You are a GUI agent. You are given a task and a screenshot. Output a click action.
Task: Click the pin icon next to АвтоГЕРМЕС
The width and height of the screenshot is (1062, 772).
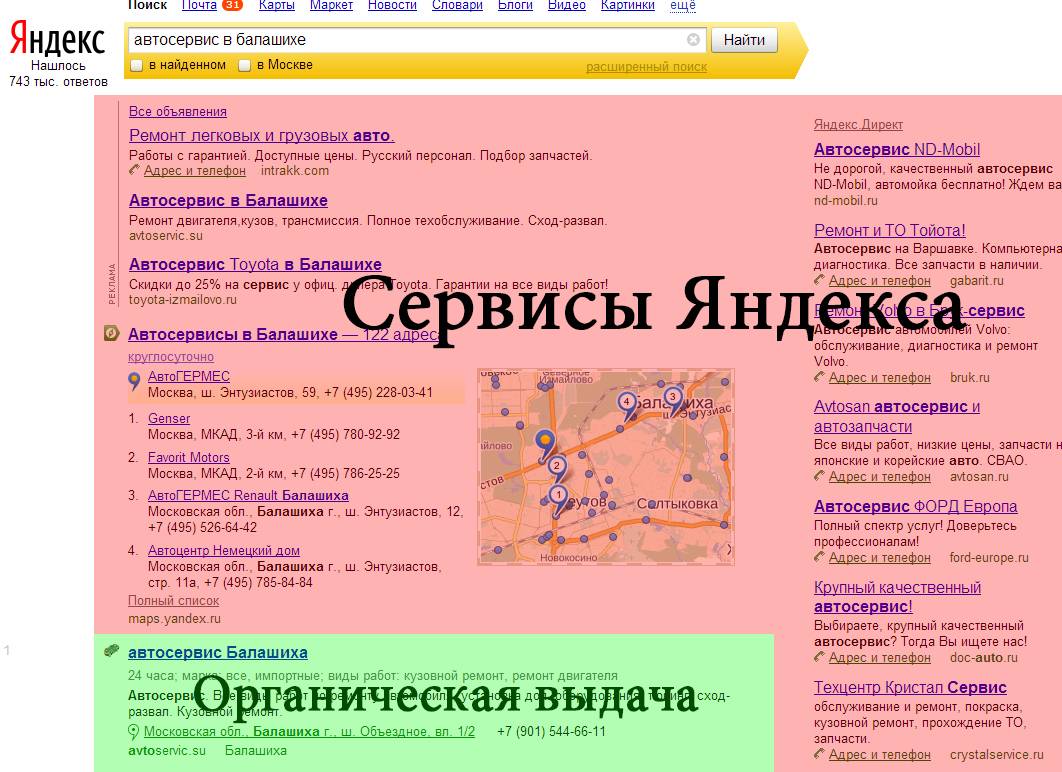coord(134,381)
